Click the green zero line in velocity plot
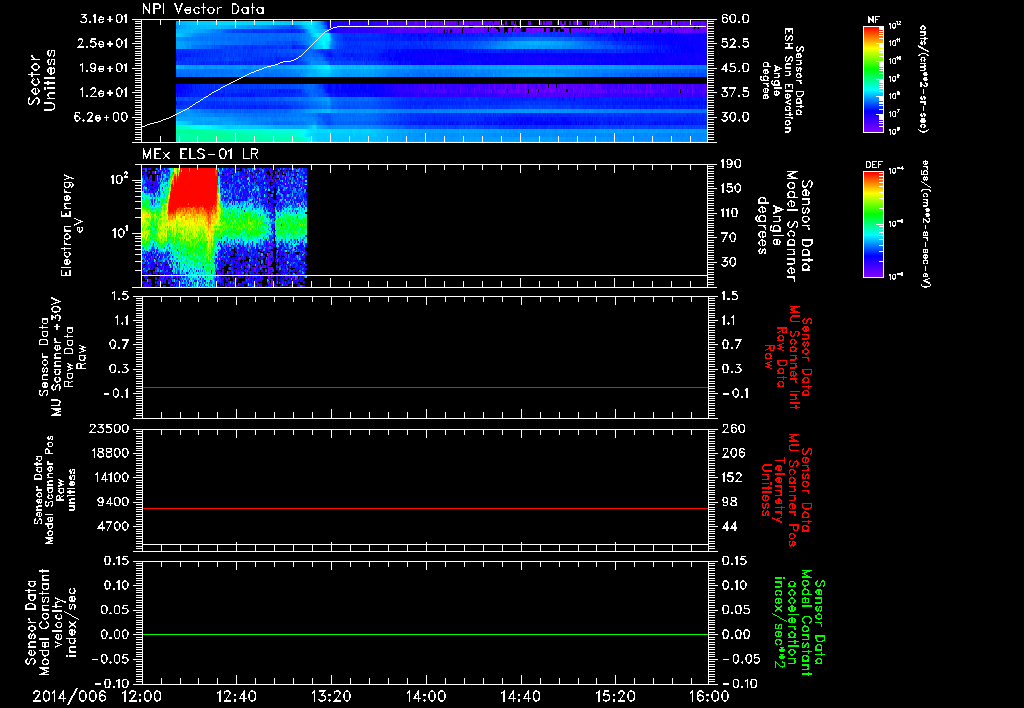 coord(425,634)
